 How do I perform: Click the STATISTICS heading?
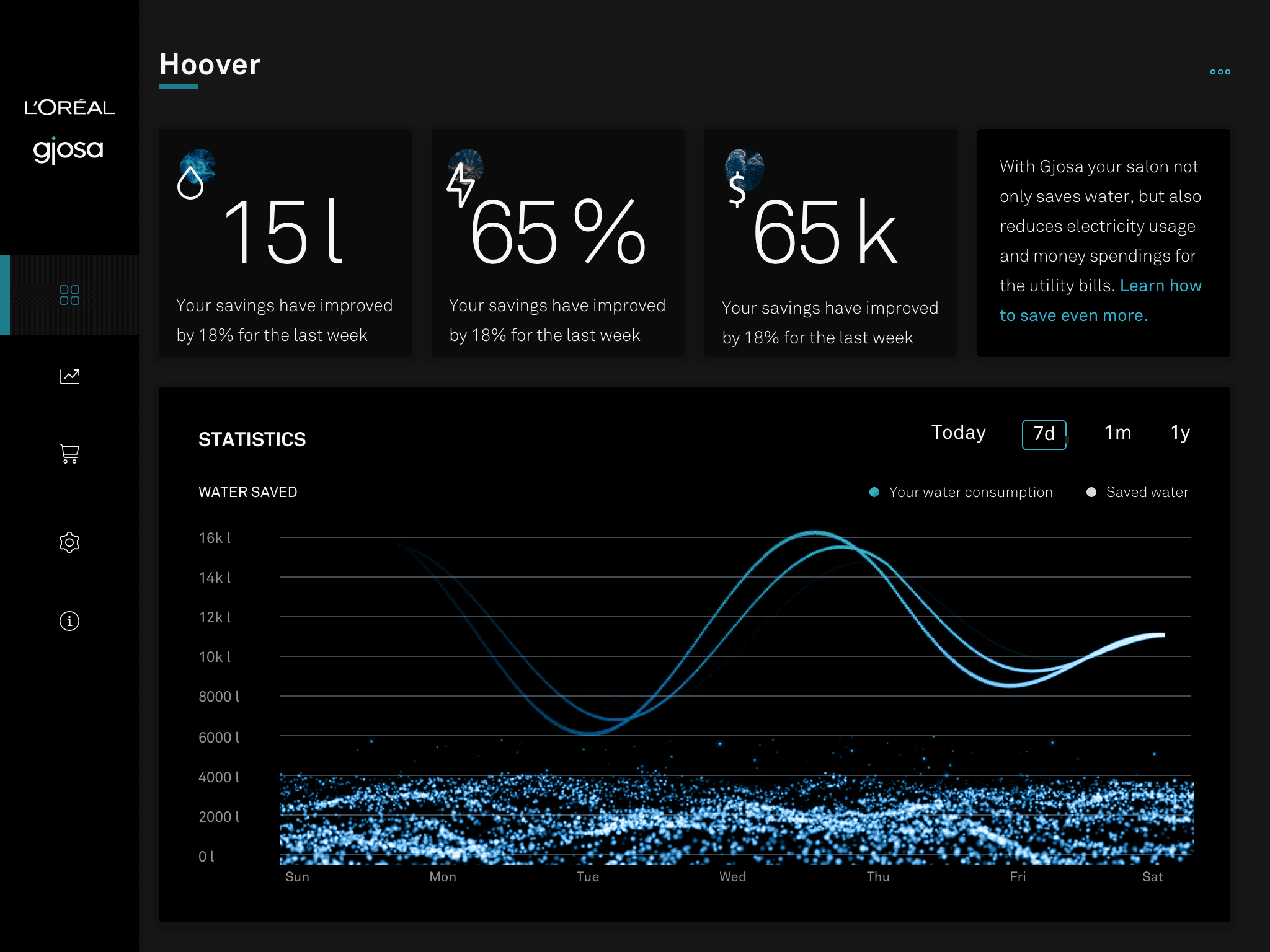pyautogui.click(x=252, y=439)
